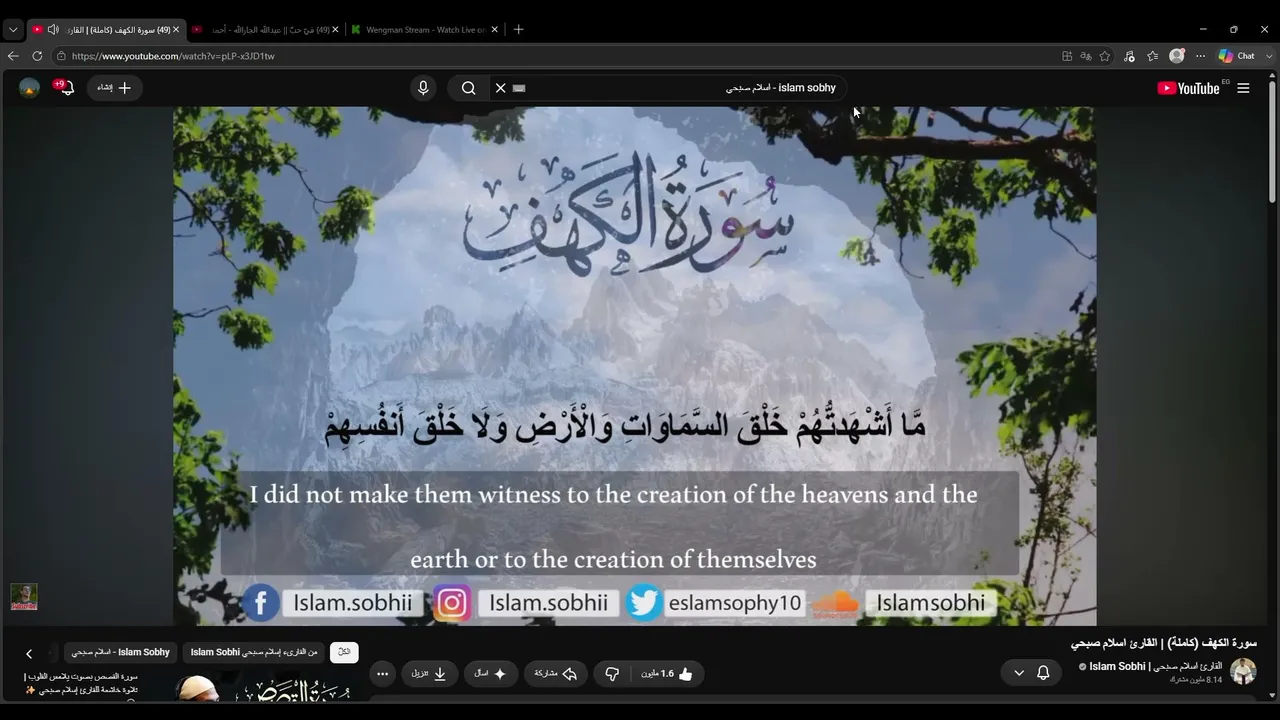Switch to the فنّ حبّ YouTube tab

[265, 30]
